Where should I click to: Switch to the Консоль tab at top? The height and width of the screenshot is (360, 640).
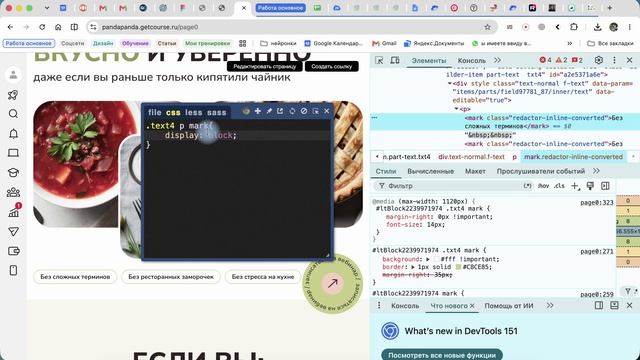471,60
